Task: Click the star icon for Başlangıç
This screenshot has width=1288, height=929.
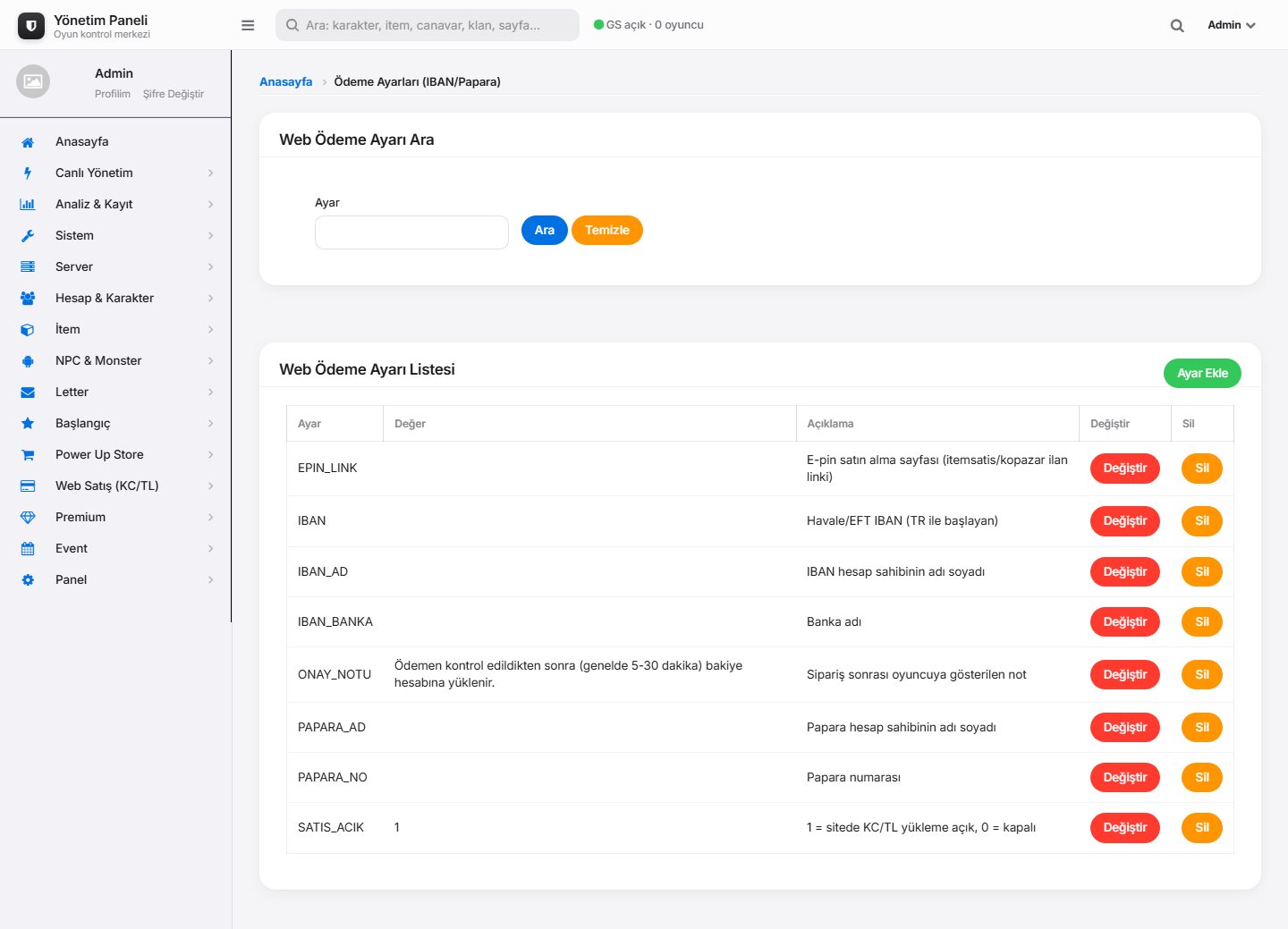Action: 28,424
